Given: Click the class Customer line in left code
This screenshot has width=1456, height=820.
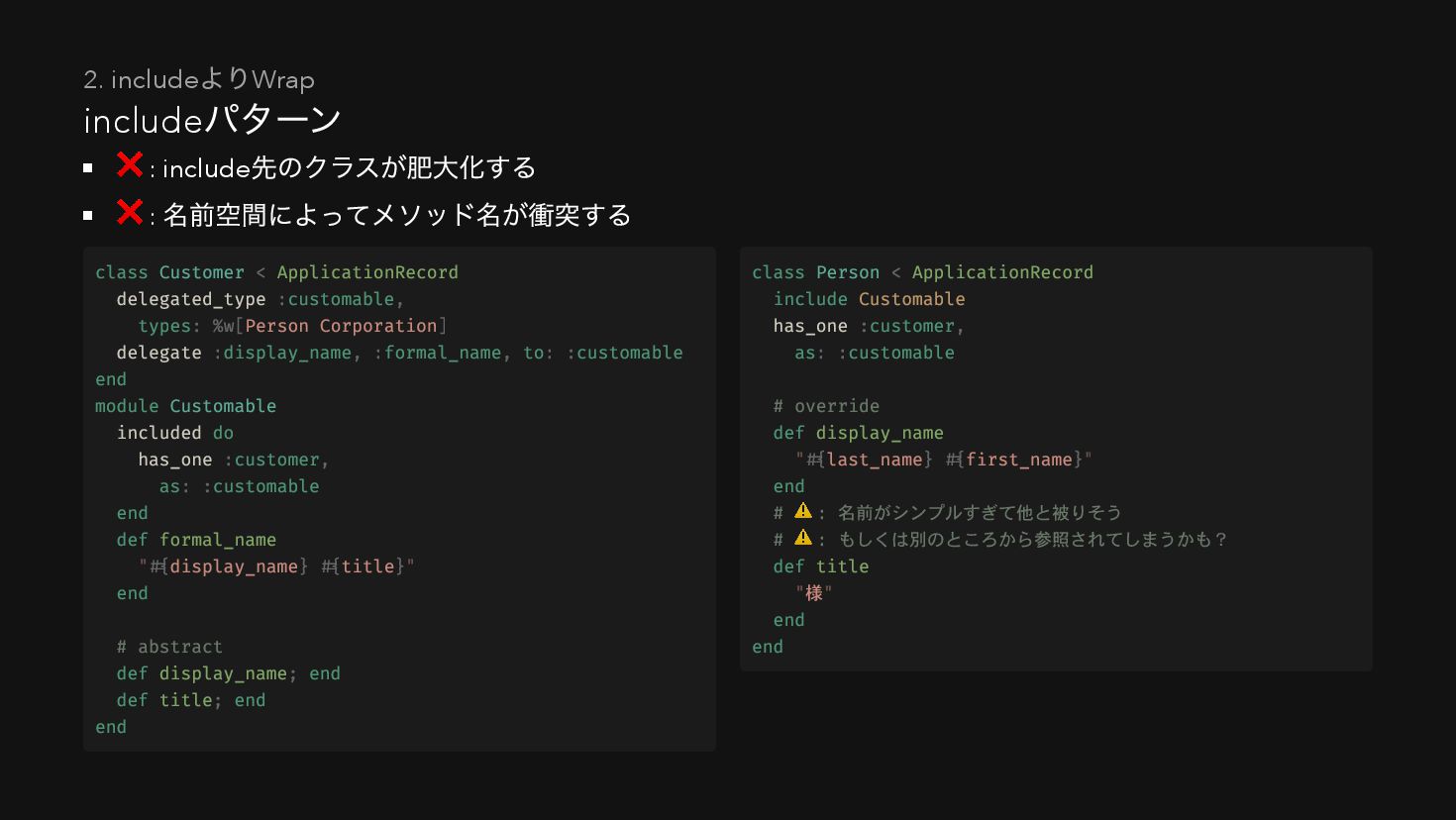Looking at the screenshot, I should [276, 272].
